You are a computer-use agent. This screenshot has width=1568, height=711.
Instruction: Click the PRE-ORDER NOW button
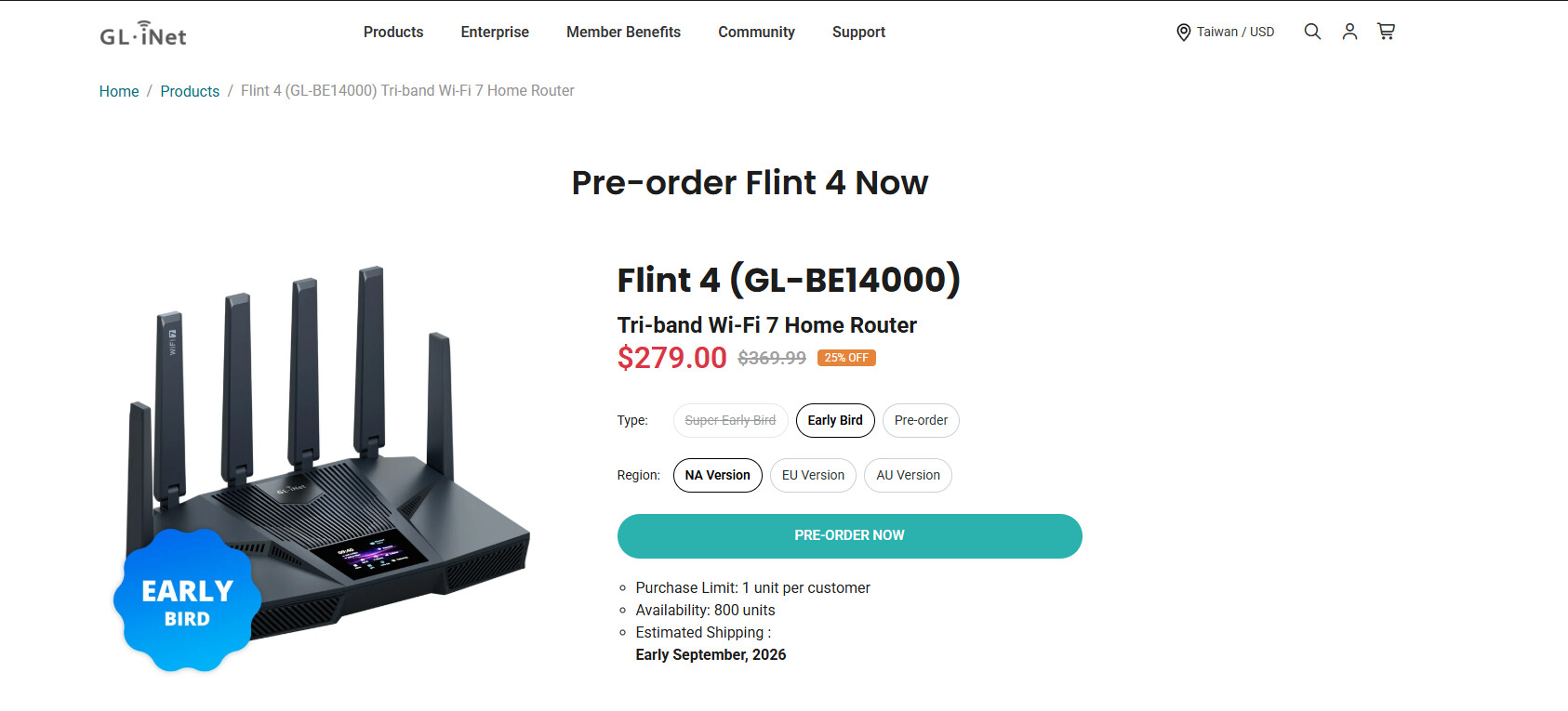[x=849, y=536]
